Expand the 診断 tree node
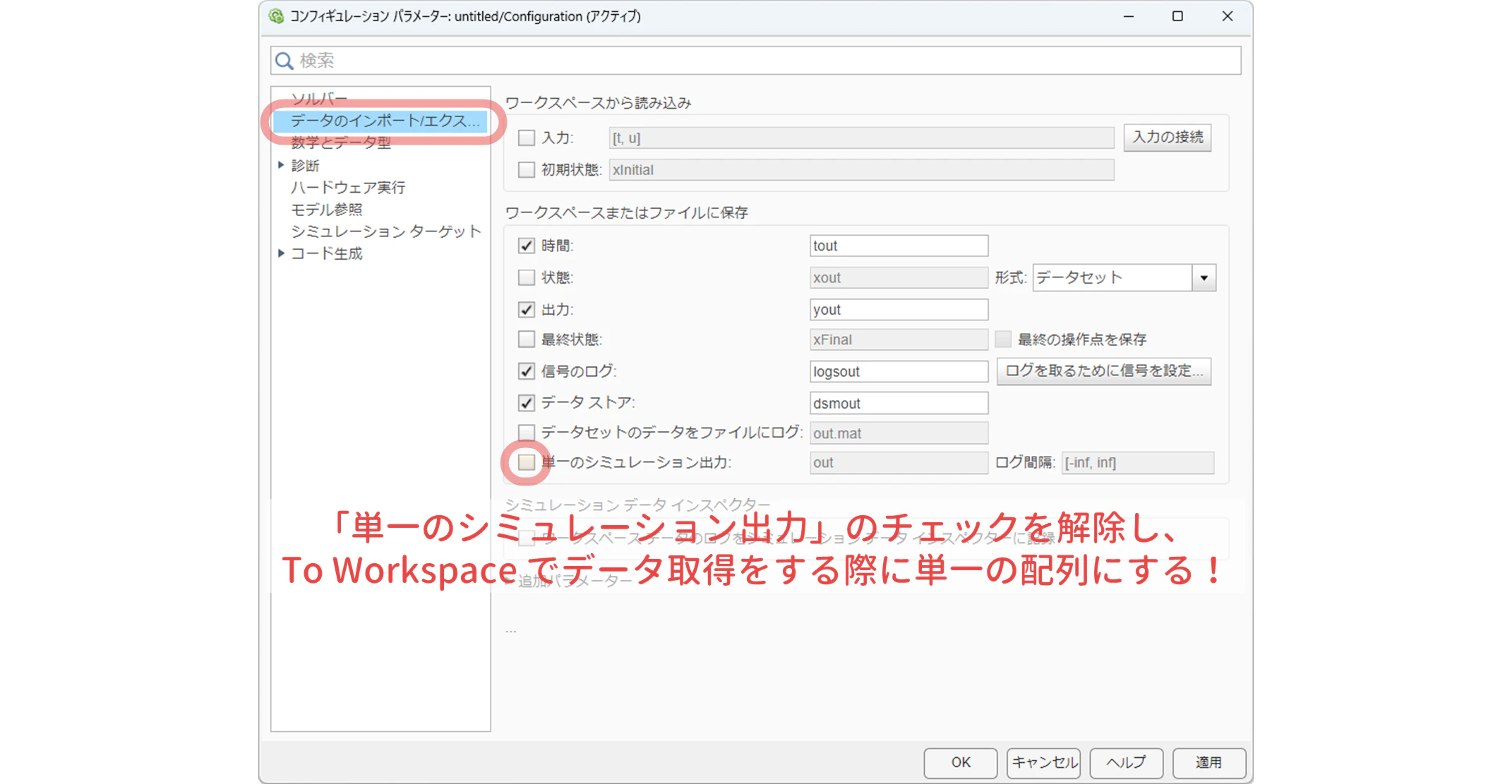Viewport: 1512px width, 784px height. [x=281, y=165]
